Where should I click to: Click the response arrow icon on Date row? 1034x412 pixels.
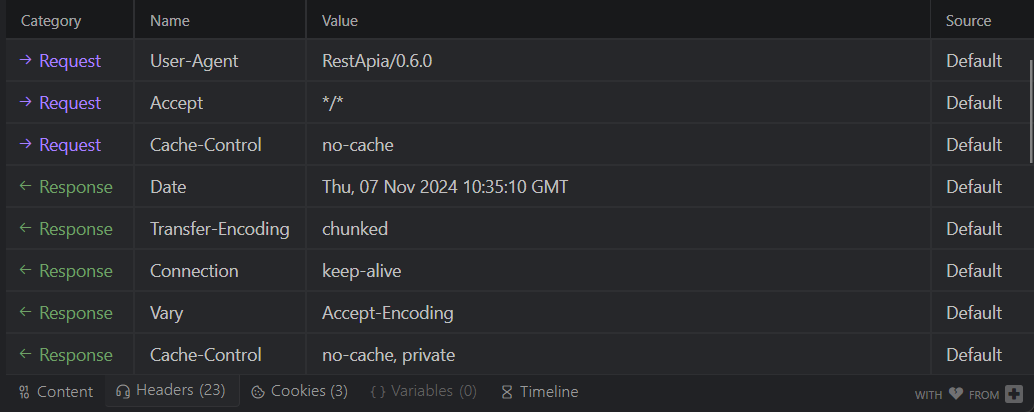point(26,186)
